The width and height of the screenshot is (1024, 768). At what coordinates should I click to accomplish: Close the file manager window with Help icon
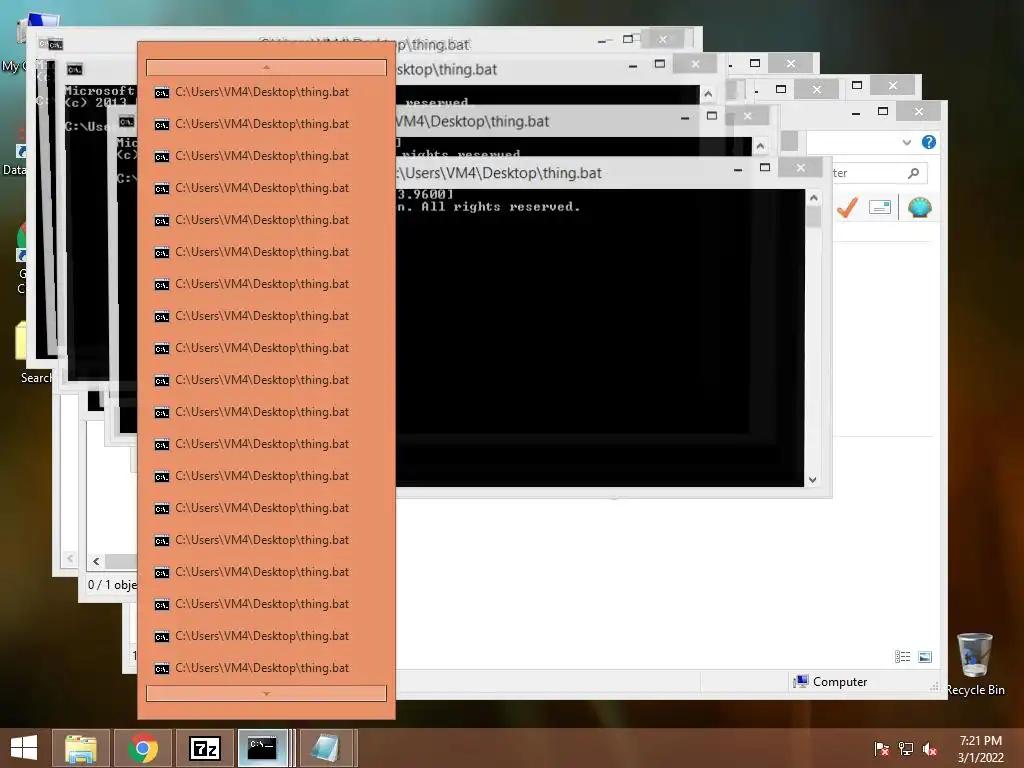coord(919,112)
